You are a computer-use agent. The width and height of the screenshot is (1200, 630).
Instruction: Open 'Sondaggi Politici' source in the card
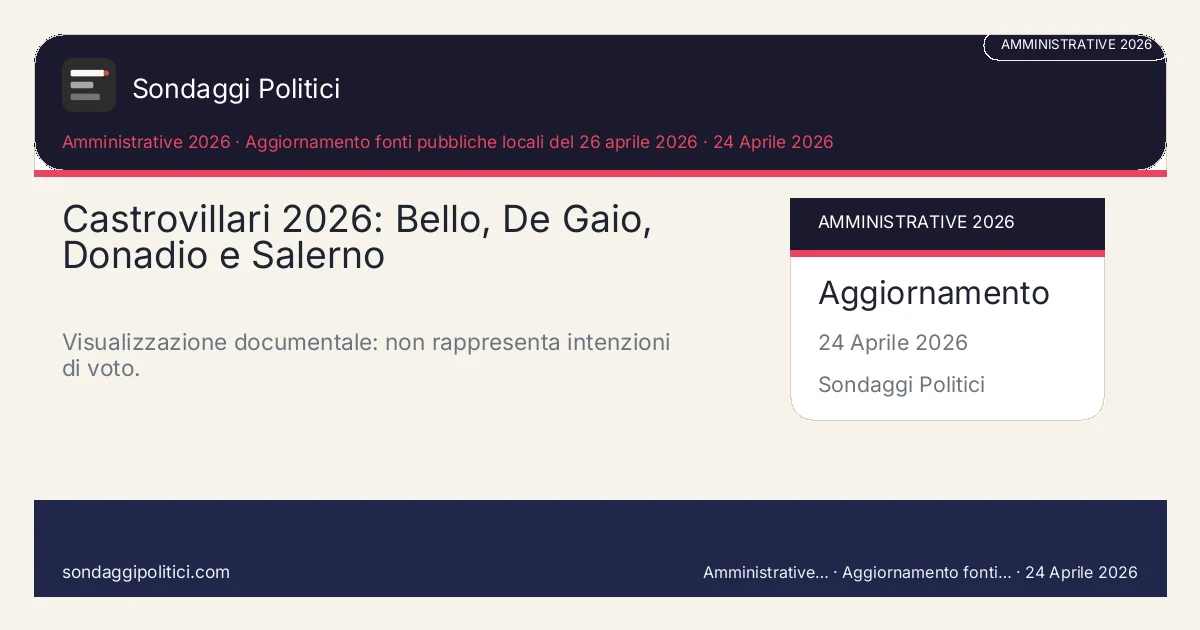(901, 385)
